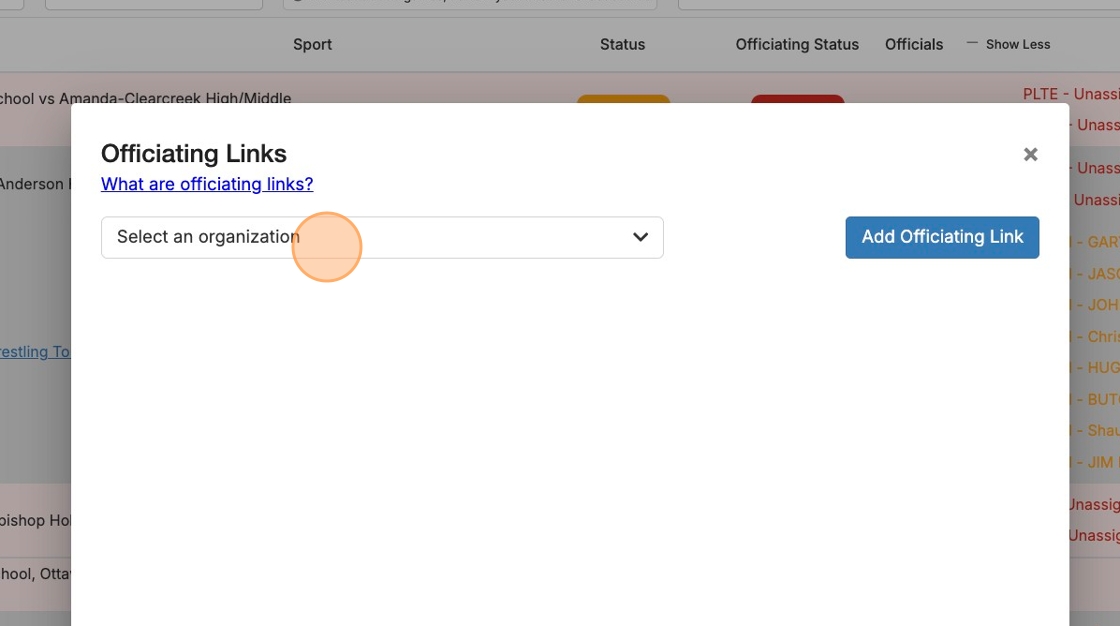Sort by the Sport column header
The height and width of the screenshot is (626, 1120).
(x=312, y=44)
